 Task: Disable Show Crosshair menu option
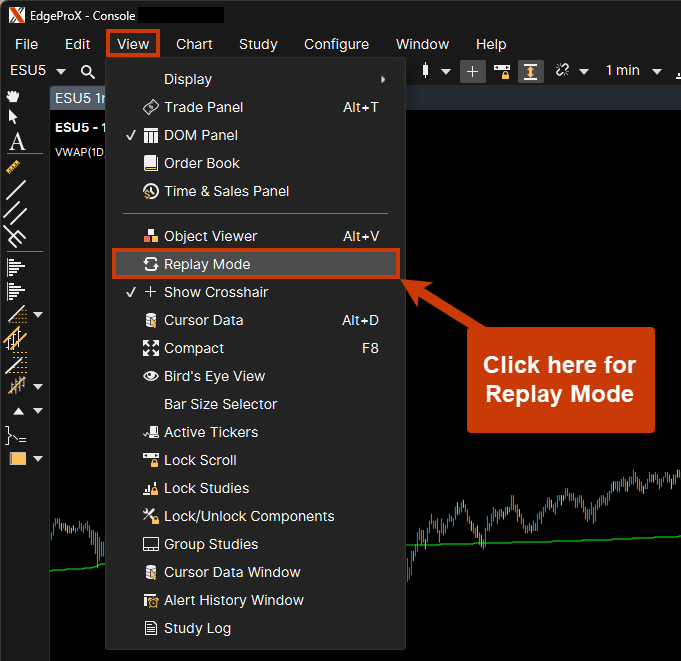click(216, 292)
